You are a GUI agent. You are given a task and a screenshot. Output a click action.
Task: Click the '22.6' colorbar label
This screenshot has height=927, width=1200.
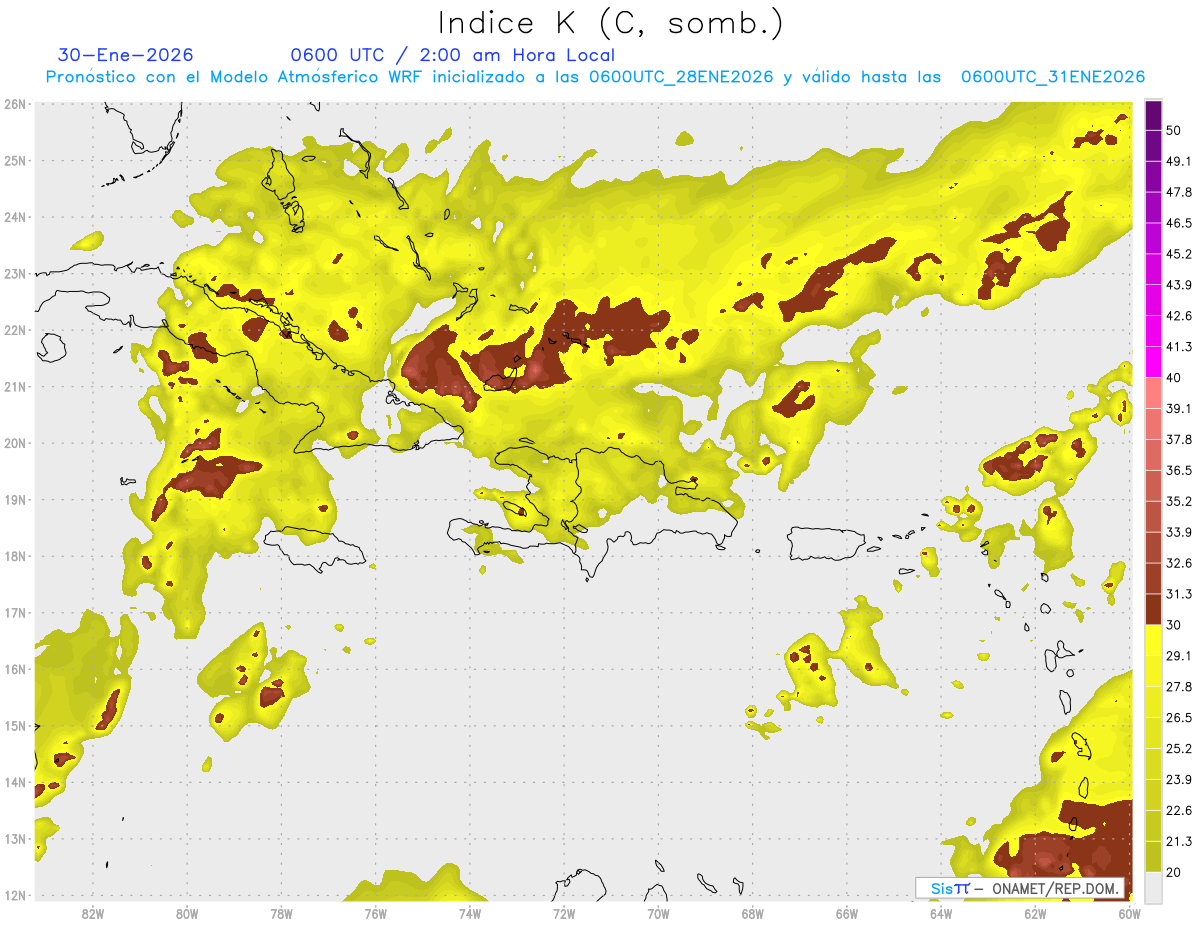coord(1179,810)
